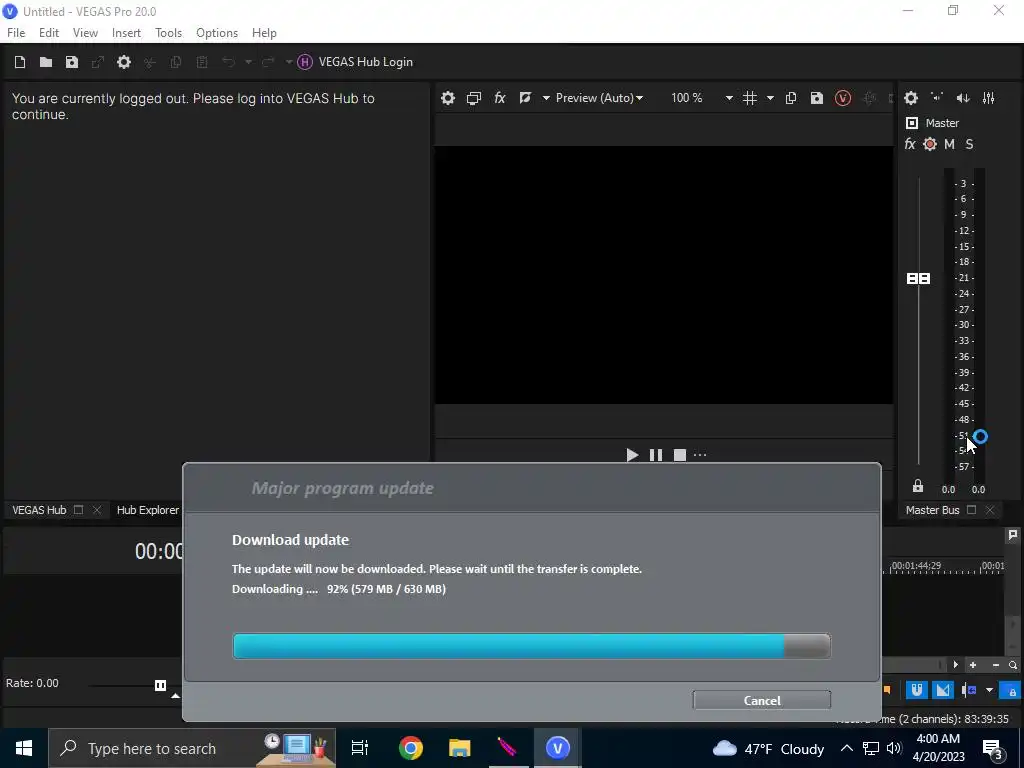Toggle the preview overlays grid icon
Screen dimensions: 1024x768
pos(750,98)
